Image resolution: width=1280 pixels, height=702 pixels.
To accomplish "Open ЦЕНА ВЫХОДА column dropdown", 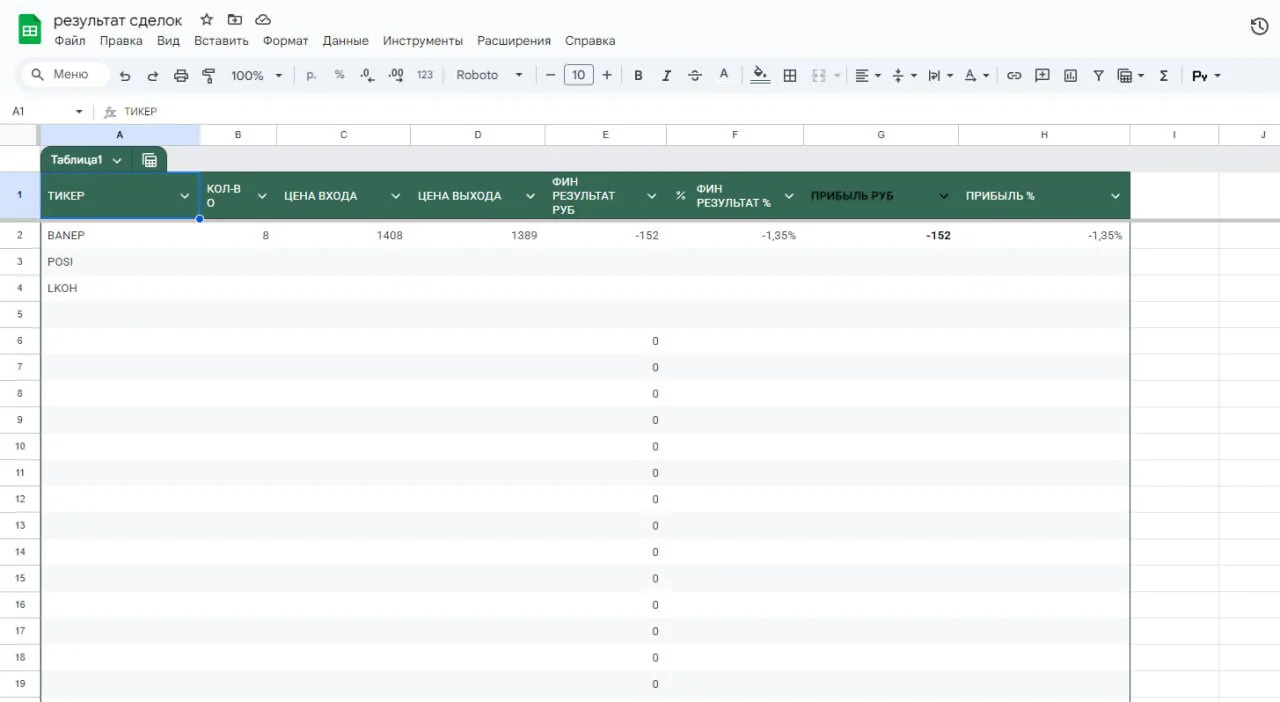I will click(531, 196).
